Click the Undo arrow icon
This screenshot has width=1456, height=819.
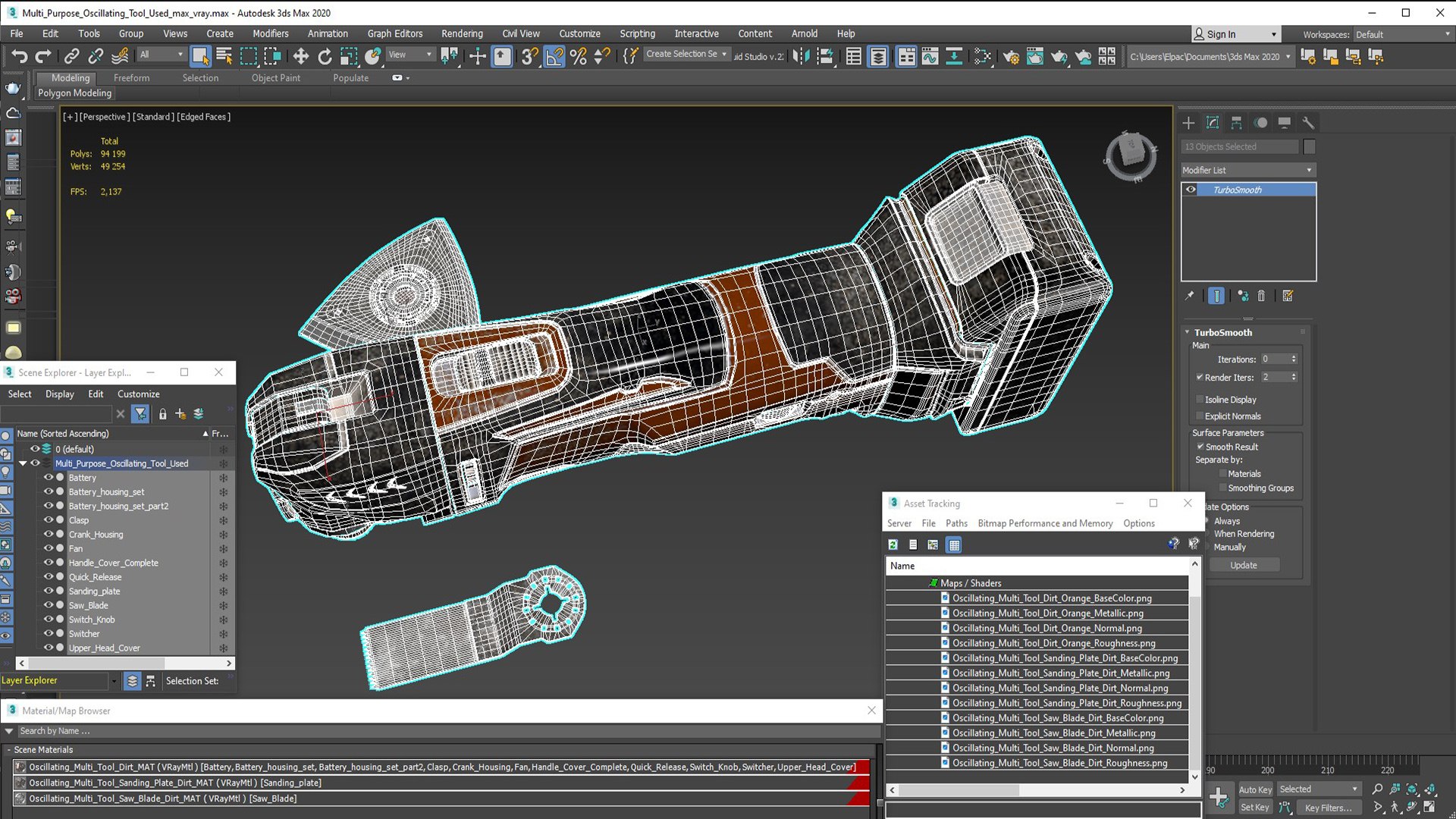click(19, 56)
